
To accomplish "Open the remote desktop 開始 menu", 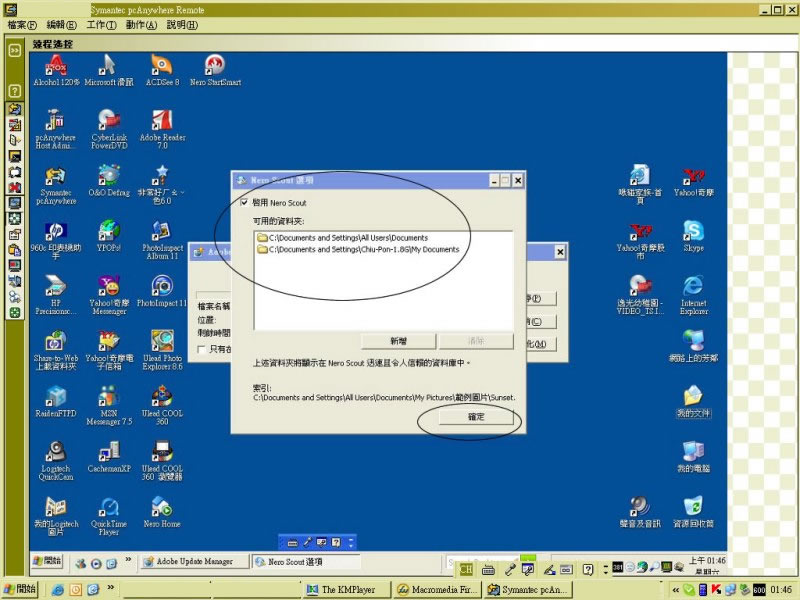I will (x=47, y=561).
